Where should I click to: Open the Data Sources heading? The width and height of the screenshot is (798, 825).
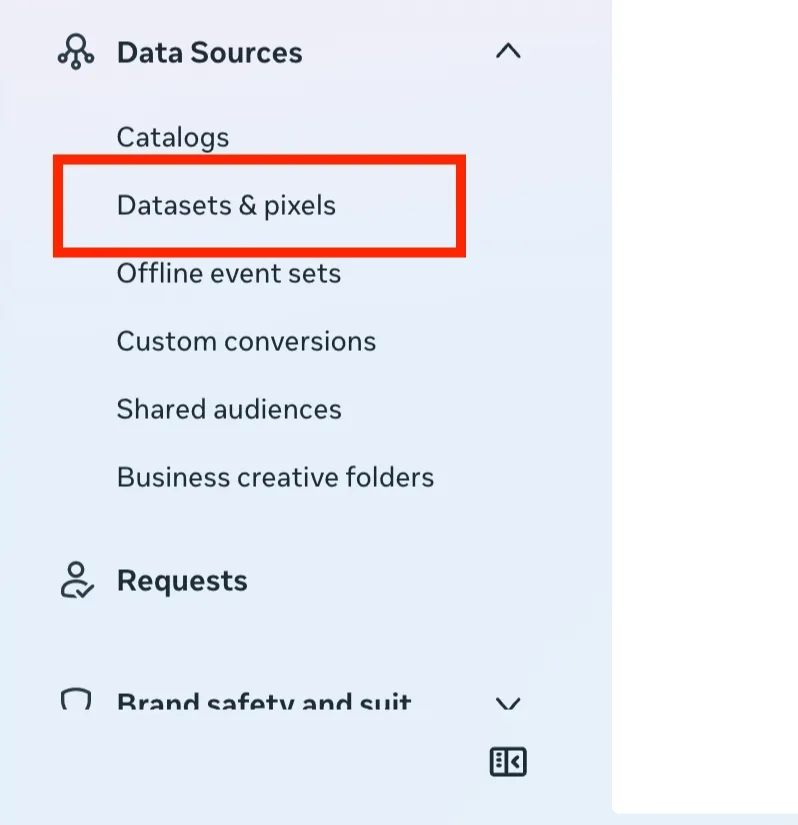tap(209, 53)
